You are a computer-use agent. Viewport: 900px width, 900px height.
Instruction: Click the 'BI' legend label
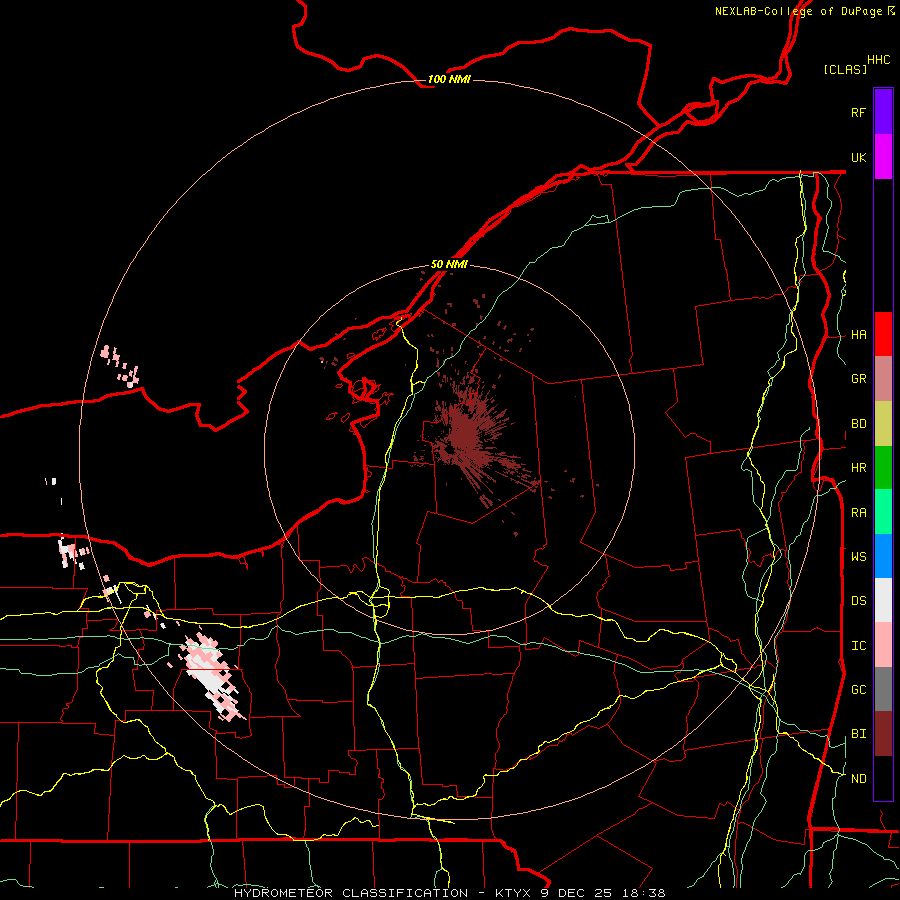pyautogui.click(x=859, y=734)
